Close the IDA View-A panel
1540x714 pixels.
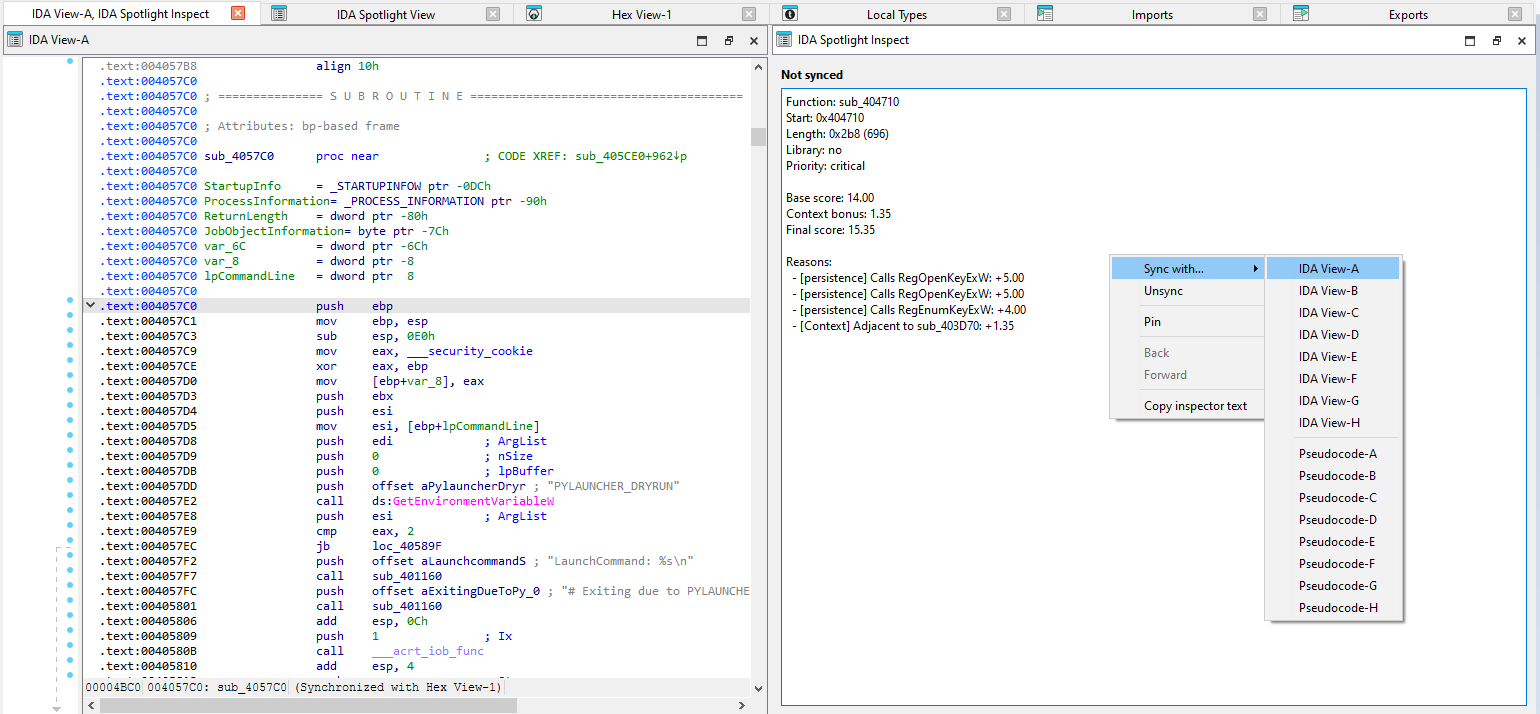[x=754, y=41]
